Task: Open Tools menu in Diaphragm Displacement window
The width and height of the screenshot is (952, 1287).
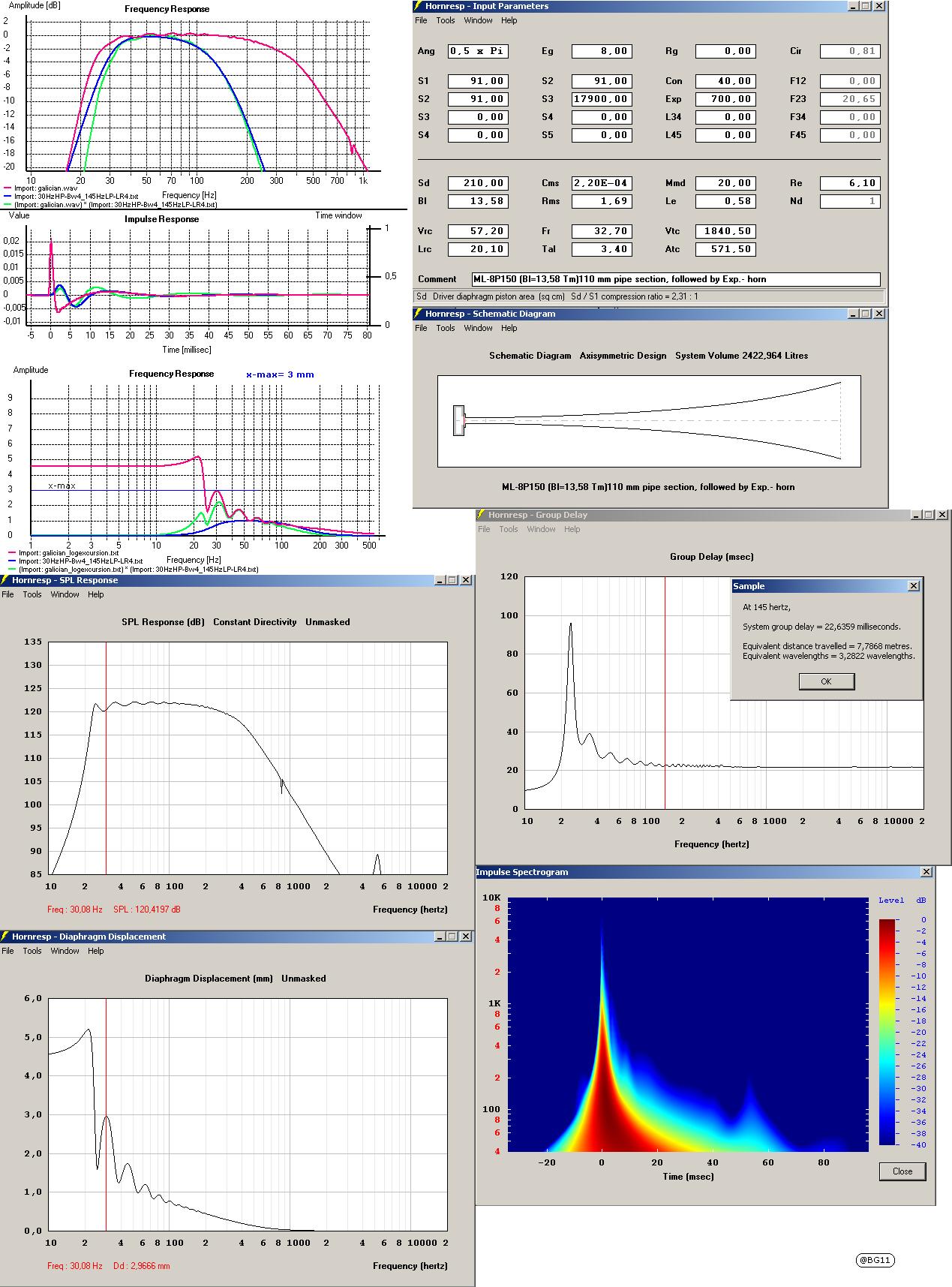Action: pyautogui.click(x=32, y=951)
